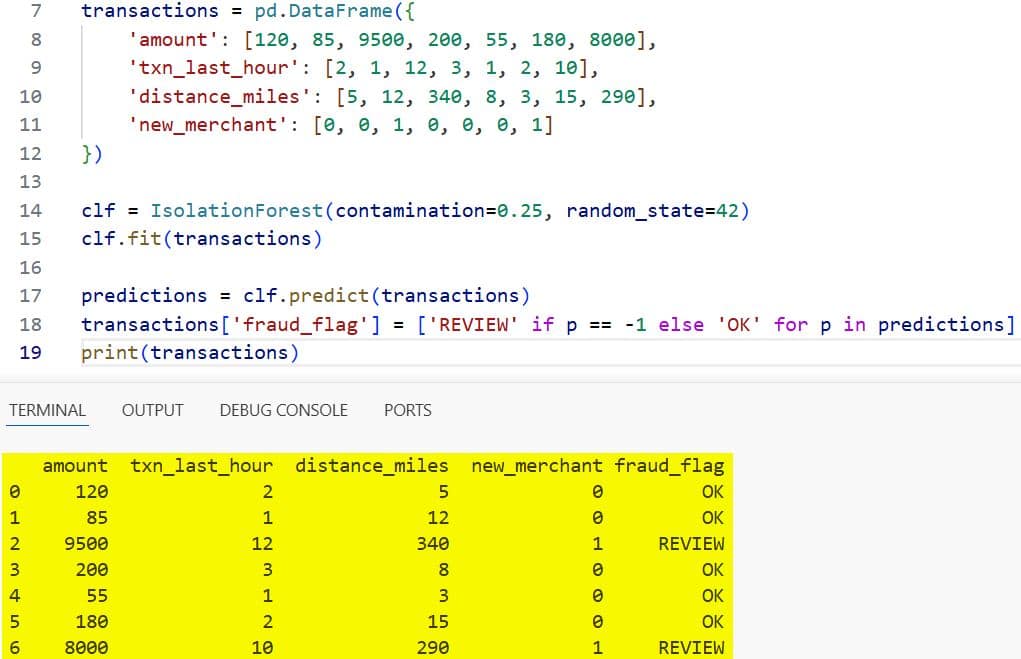
Task: Click 'IsolationForest' in the code
Action: tap(237, 210)
